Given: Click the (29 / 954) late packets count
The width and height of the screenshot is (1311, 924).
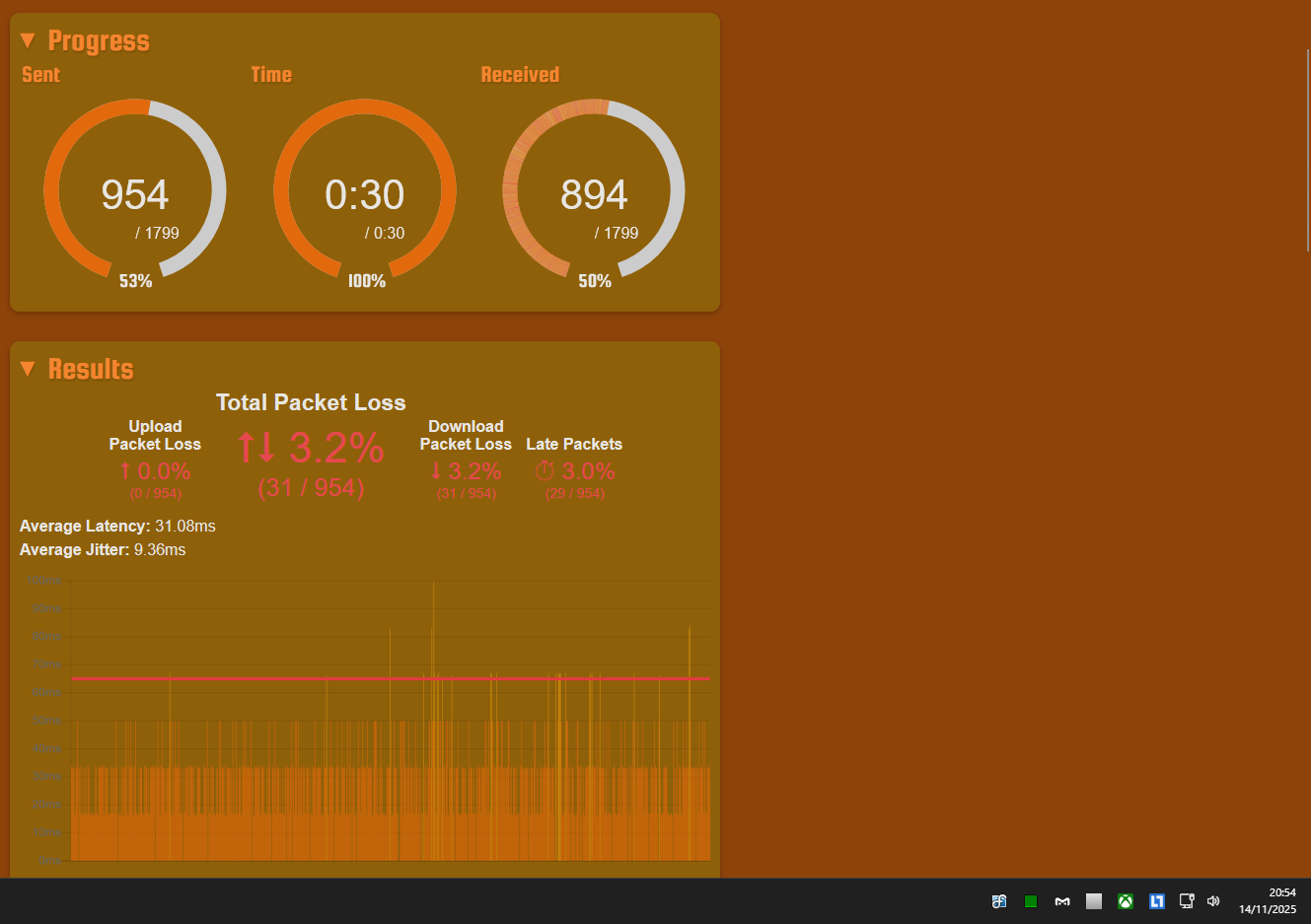Looking at the screenshot, I should (575, 493).
